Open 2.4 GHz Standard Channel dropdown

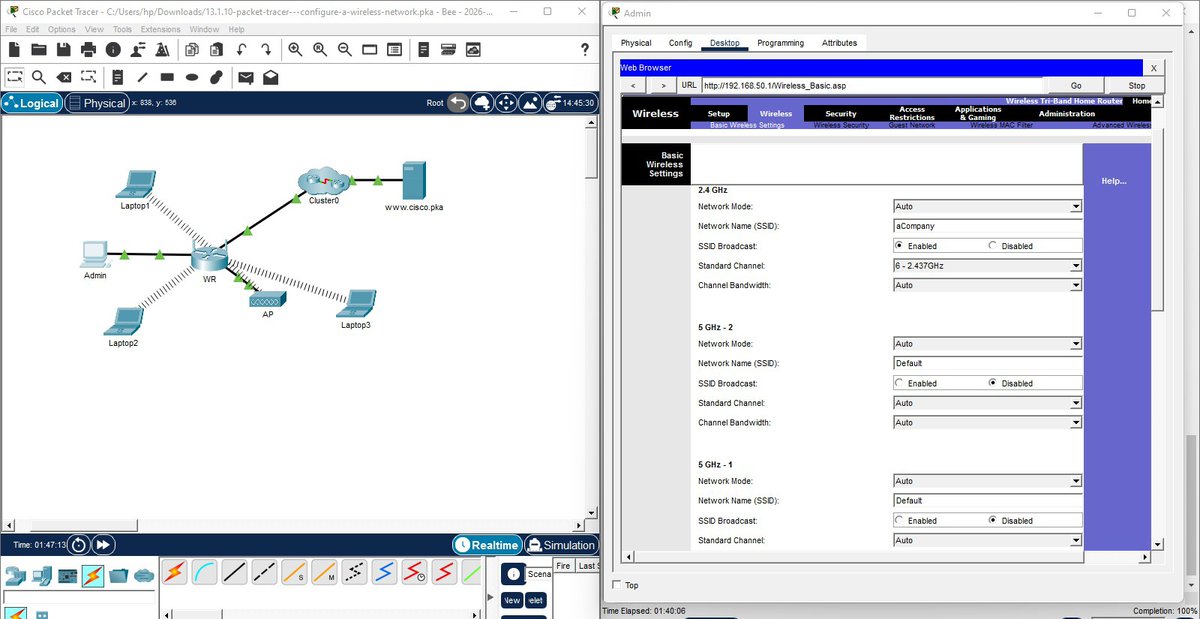click(x=988, y=266)
